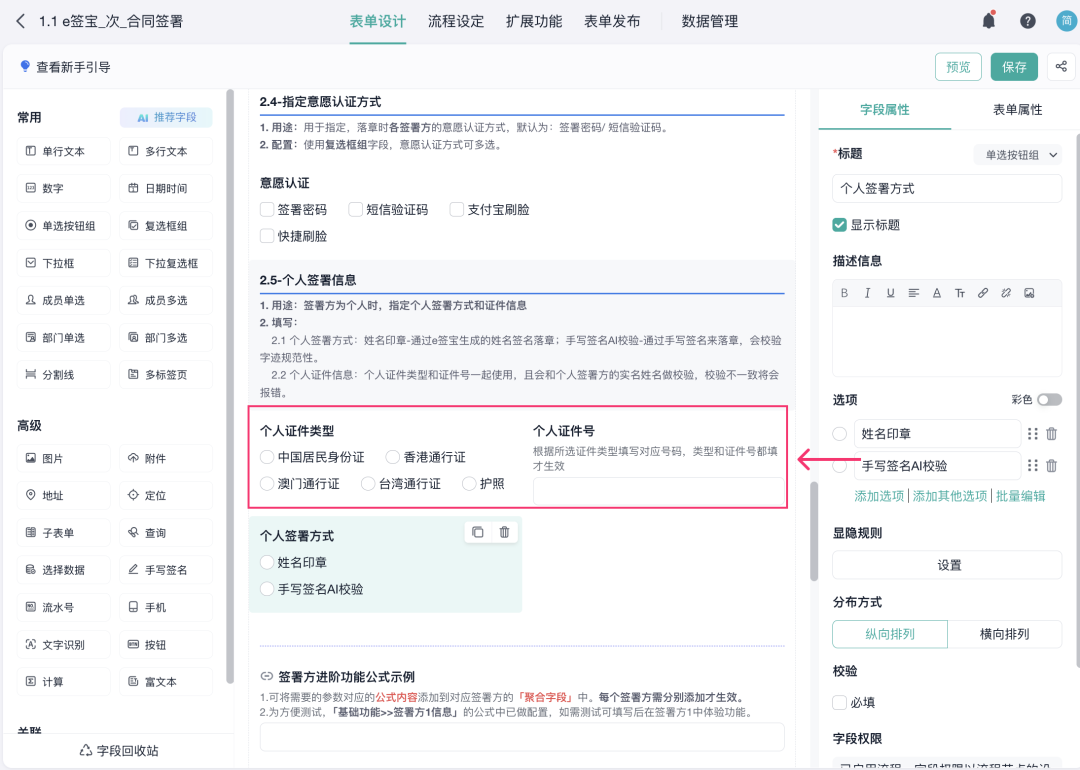Screen dimensions: 1080x770
Task: Switch to the 数据管理 tab
Action: coord(710,21)
